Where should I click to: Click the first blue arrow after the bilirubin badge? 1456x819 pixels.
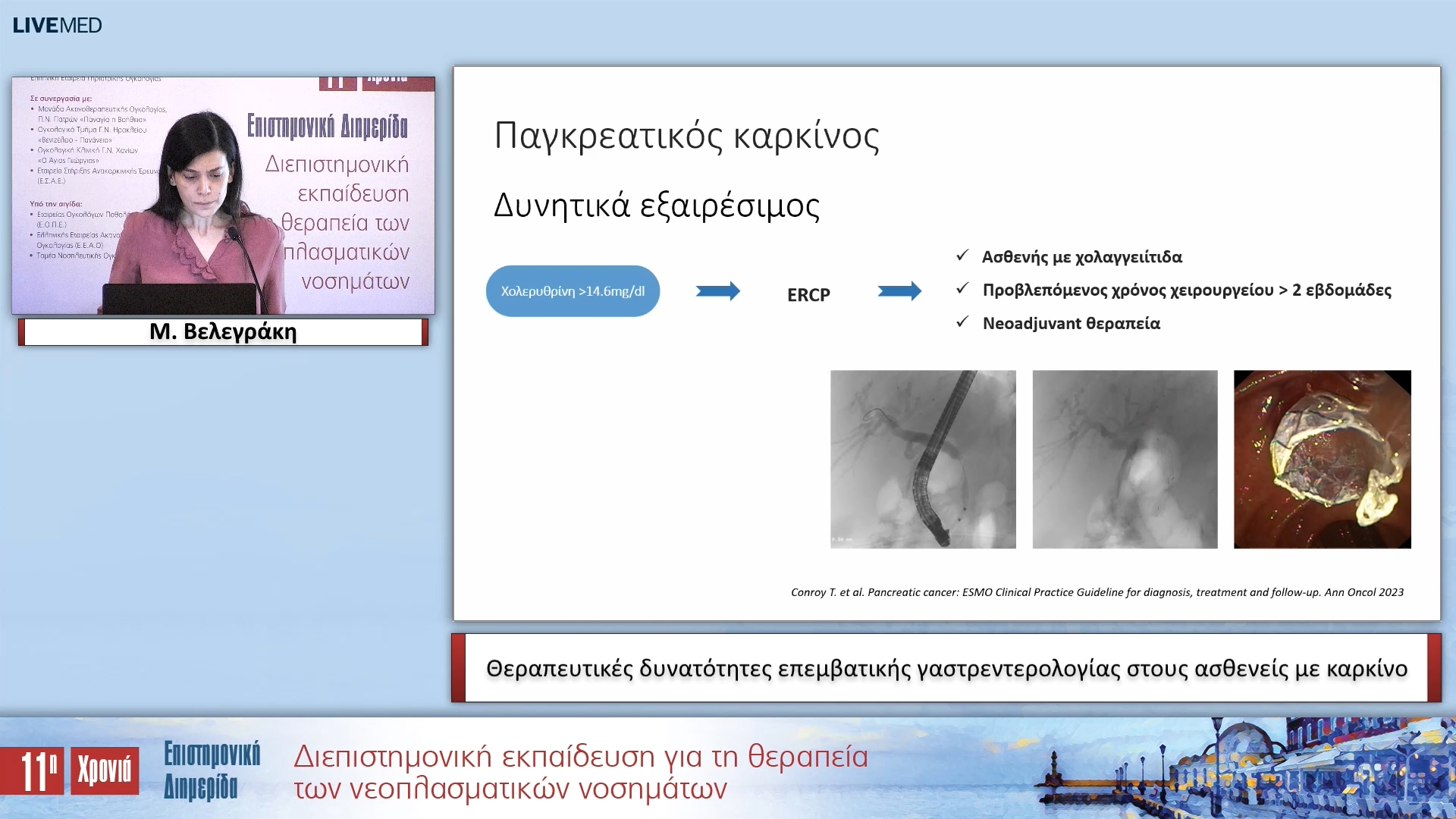pos(719,290)
